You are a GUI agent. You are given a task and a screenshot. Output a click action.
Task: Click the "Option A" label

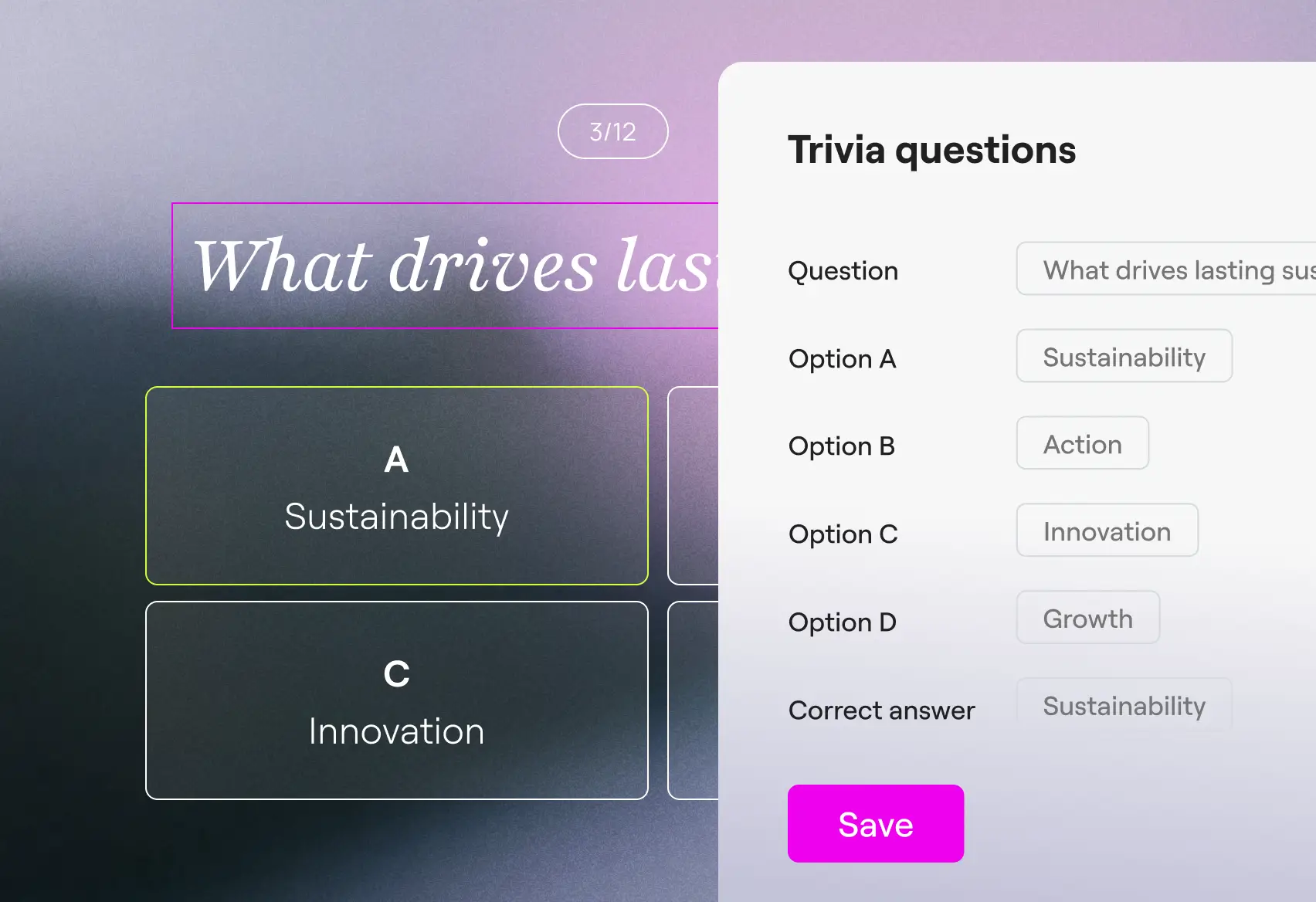click(x=842, y=359)
